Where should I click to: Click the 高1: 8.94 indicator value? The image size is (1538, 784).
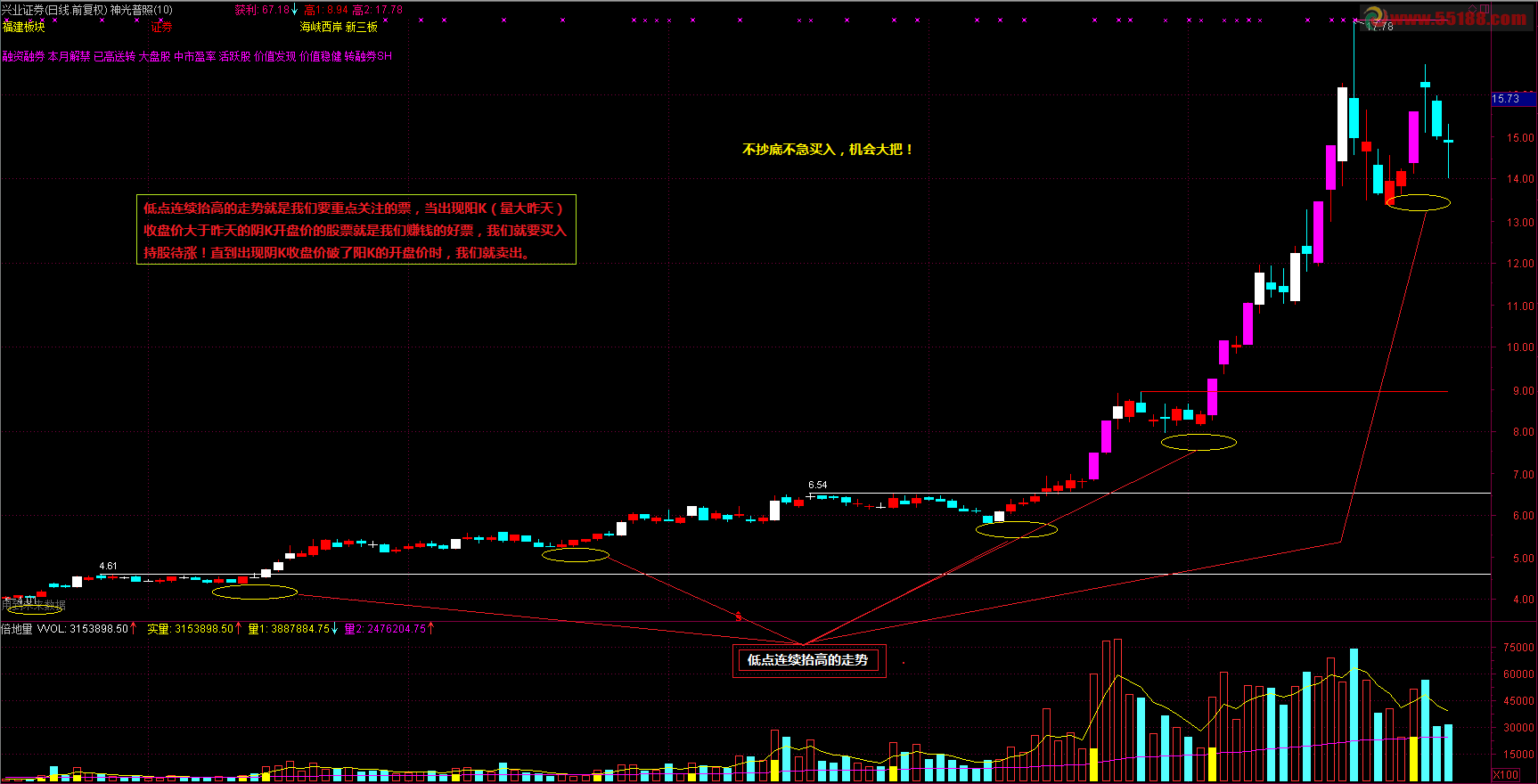(326, 10)
